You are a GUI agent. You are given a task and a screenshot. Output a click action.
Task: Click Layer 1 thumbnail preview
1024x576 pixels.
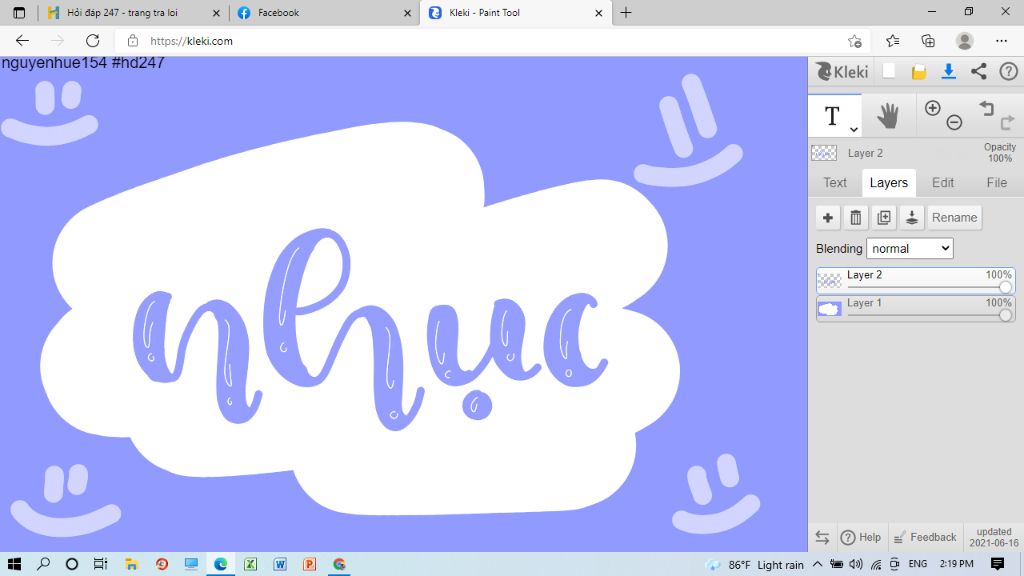click(x=829, y=309)
